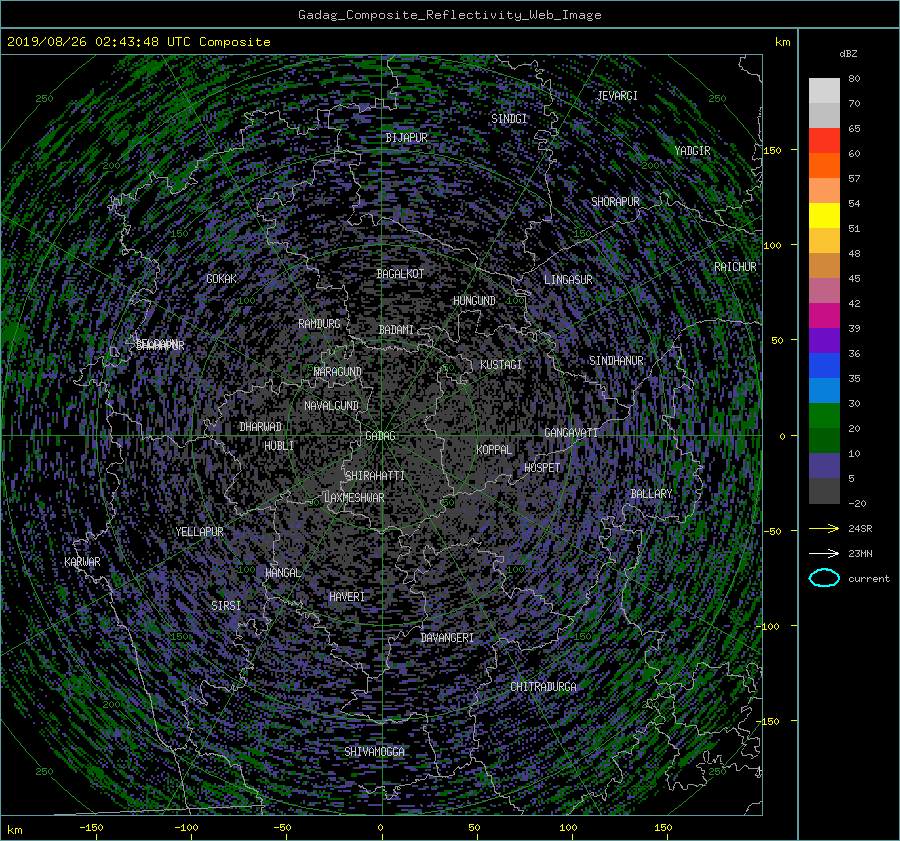
Task: Click the BADAMI city label
Action: (396, 330)
